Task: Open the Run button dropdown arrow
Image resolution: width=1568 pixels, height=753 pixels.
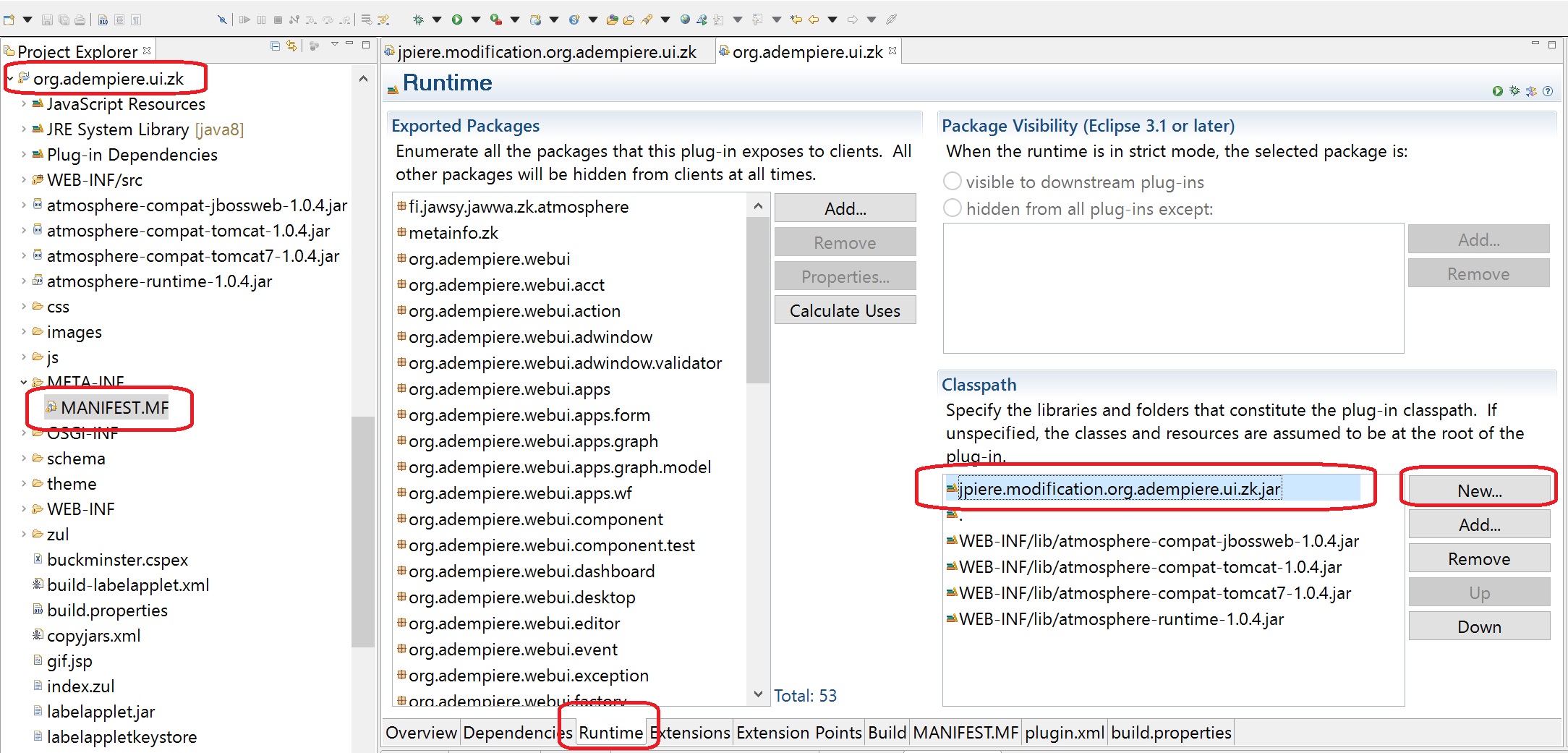Action: coord(476,20)
